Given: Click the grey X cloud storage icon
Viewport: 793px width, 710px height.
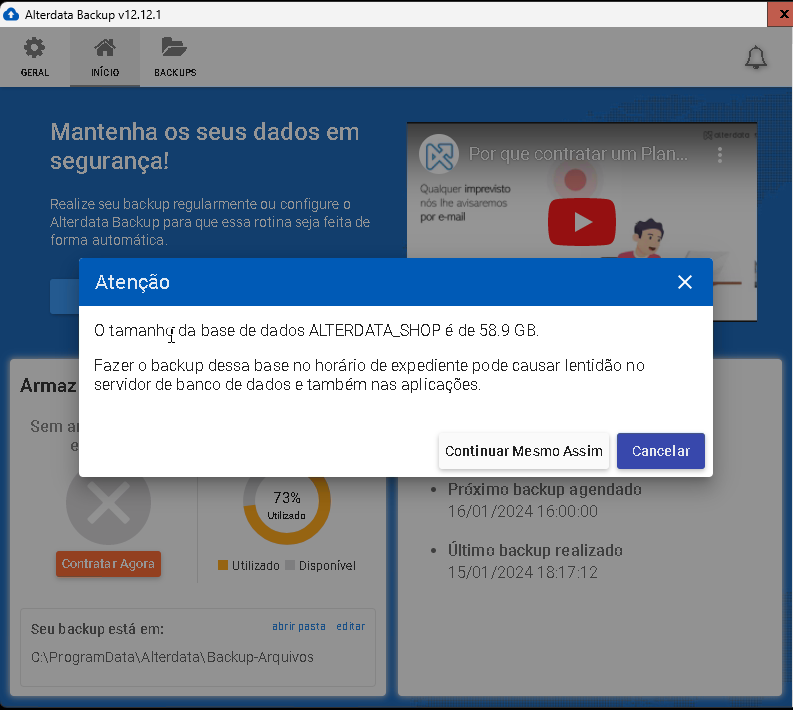Looking at the screenshot, I should pyautogui.click(x=108, y=504).
